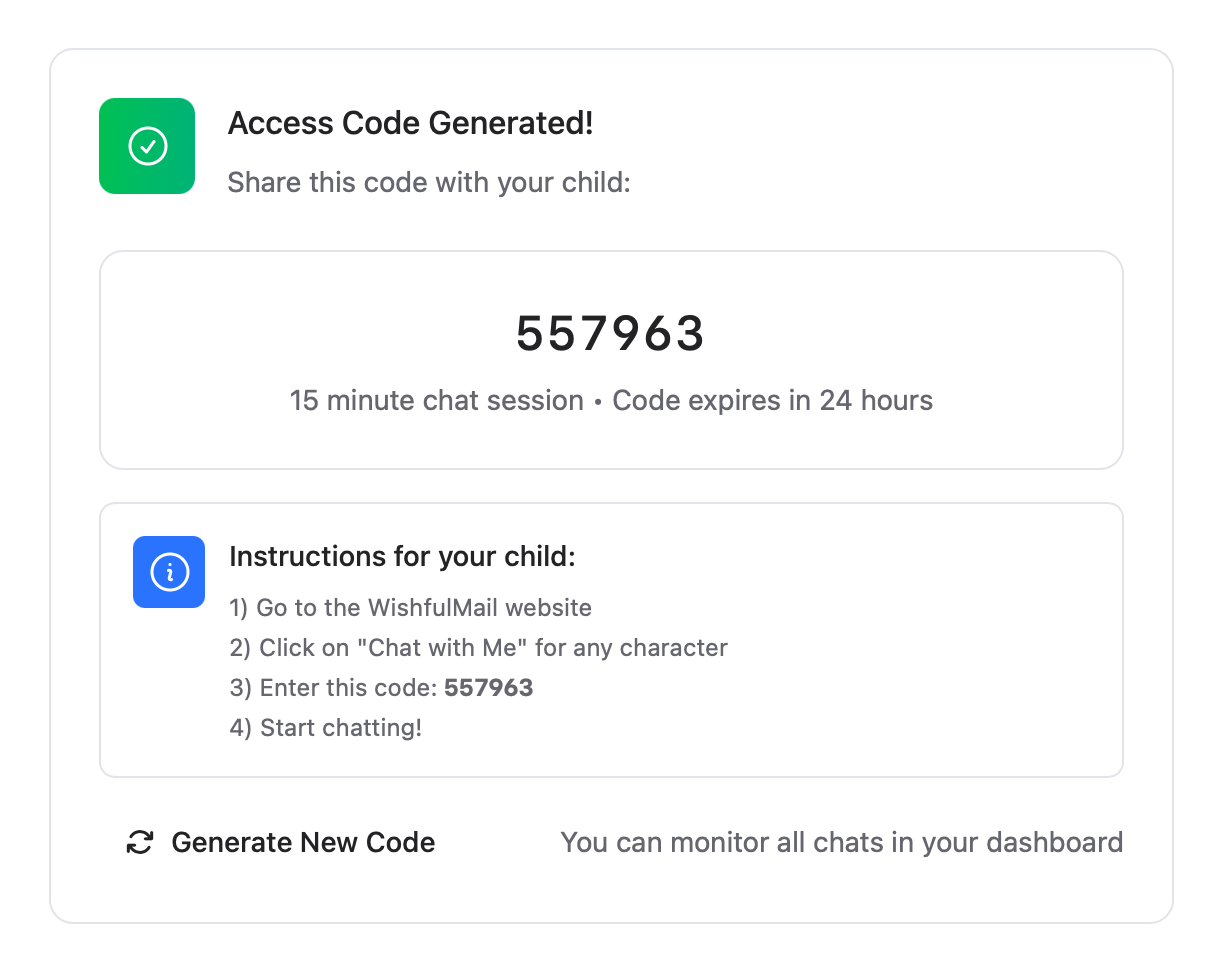Click the Instructions for your child heading
Viewport: 1210px width, 962px height.
402,556
